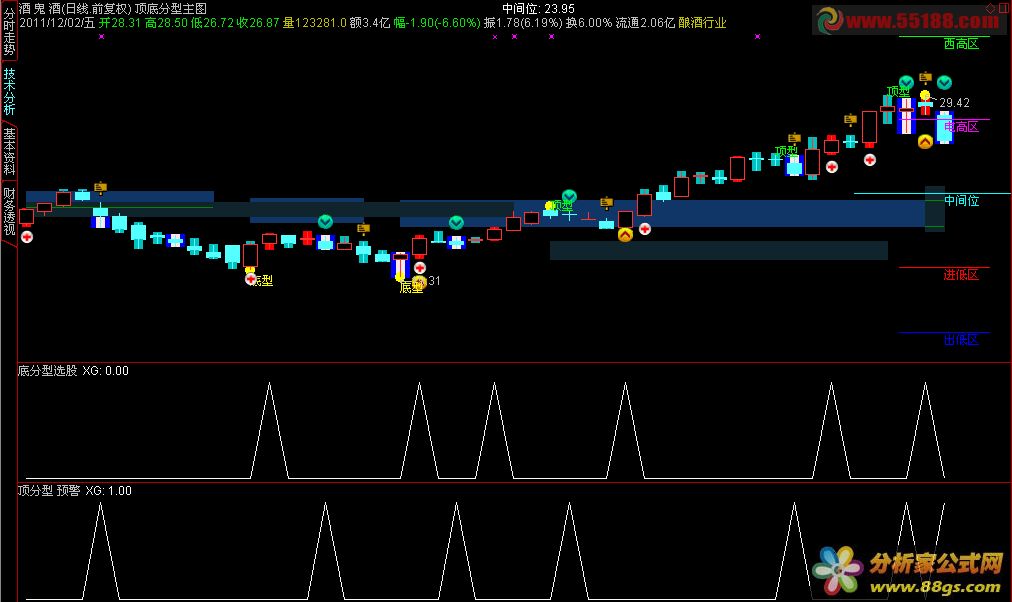1012x602 pixels.
Task: Click the 换6.00% turnover rate
Action: click(589, 23)
